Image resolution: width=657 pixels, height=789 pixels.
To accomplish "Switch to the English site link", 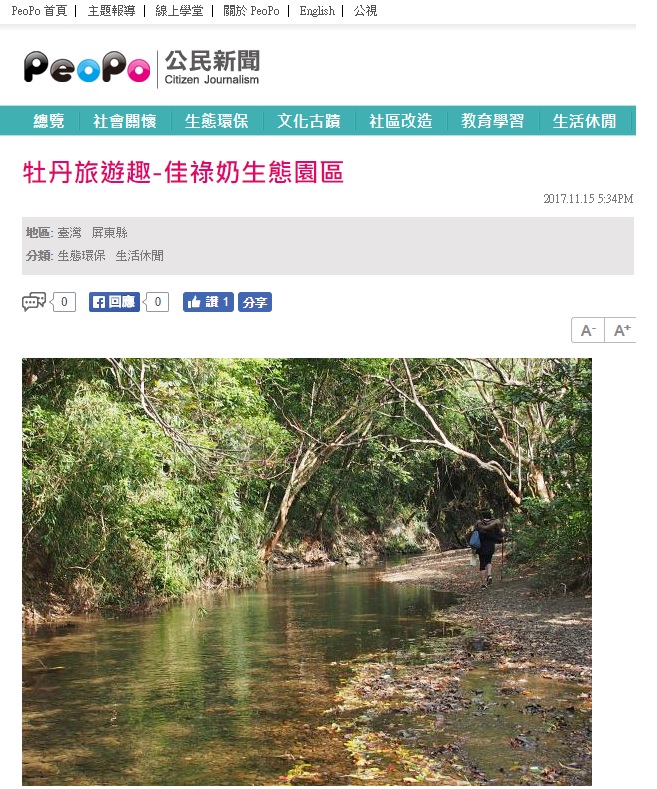I will coord(317,11).
